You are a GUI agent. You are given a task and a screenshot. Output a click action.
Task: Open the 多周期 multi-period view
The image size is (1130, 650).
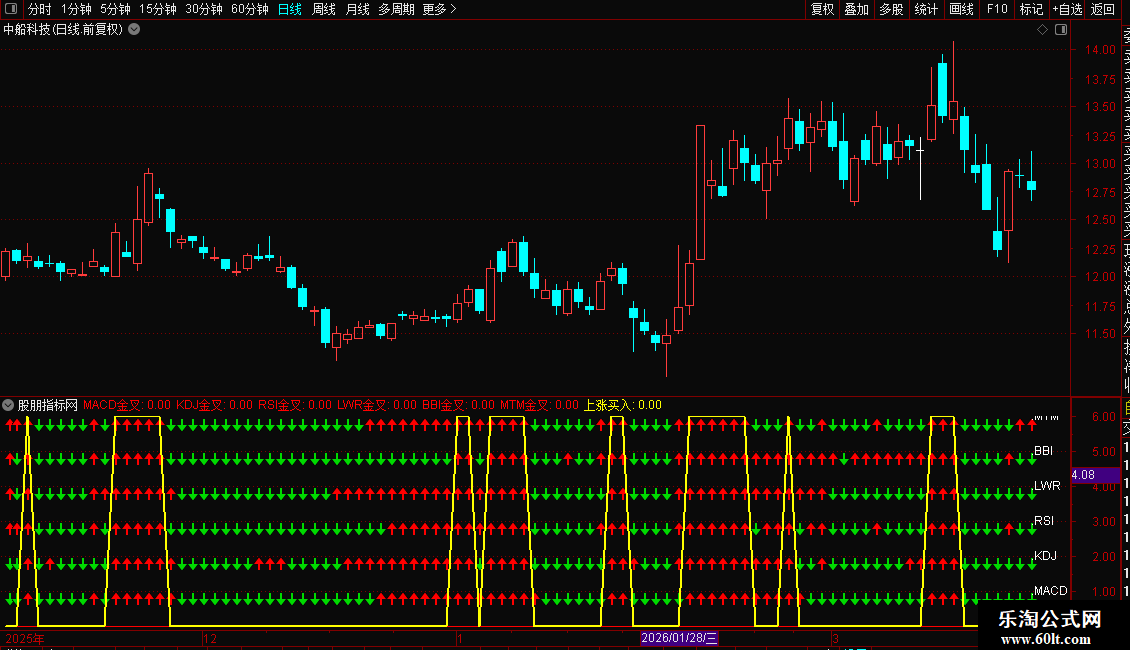tap(396, 9)
